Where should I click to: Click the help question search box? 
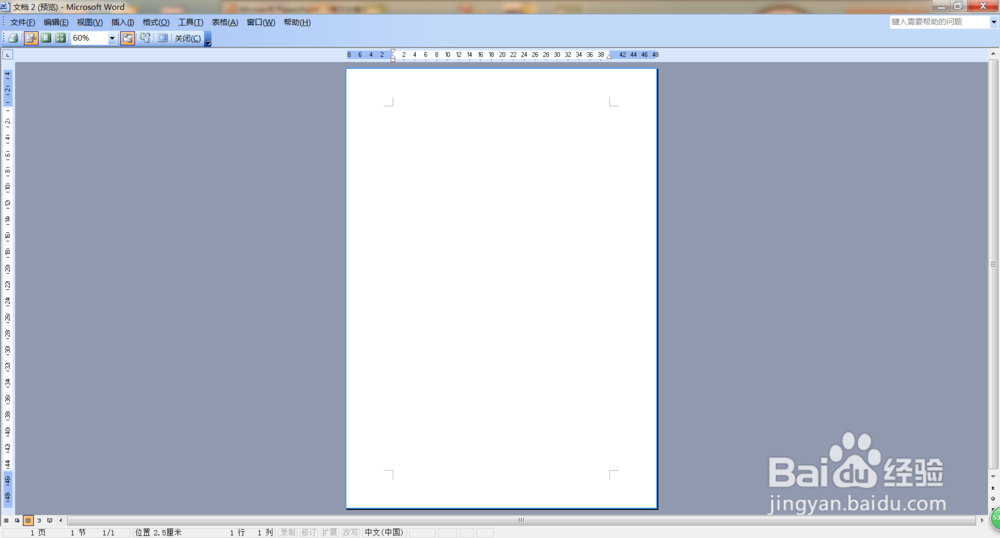coord(939,22)
